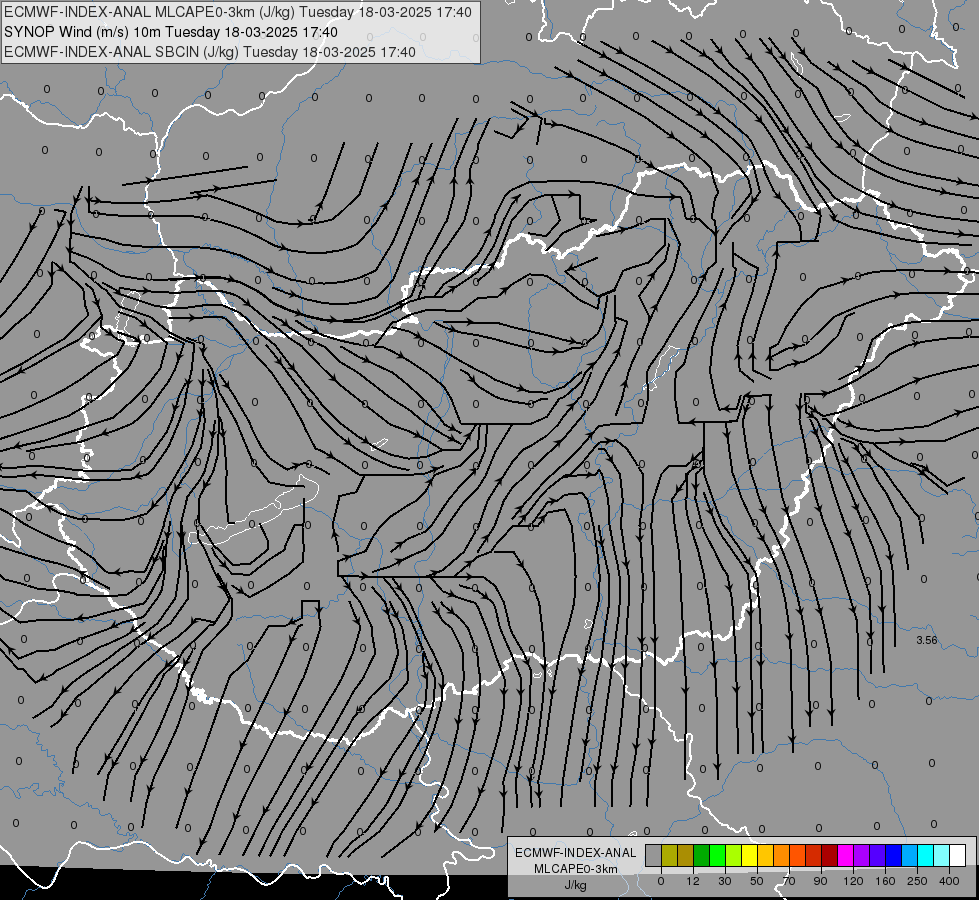Click the MLCAPE0-3km title line at top
This screenshot has height=900, width=979.
coord(238,12)
